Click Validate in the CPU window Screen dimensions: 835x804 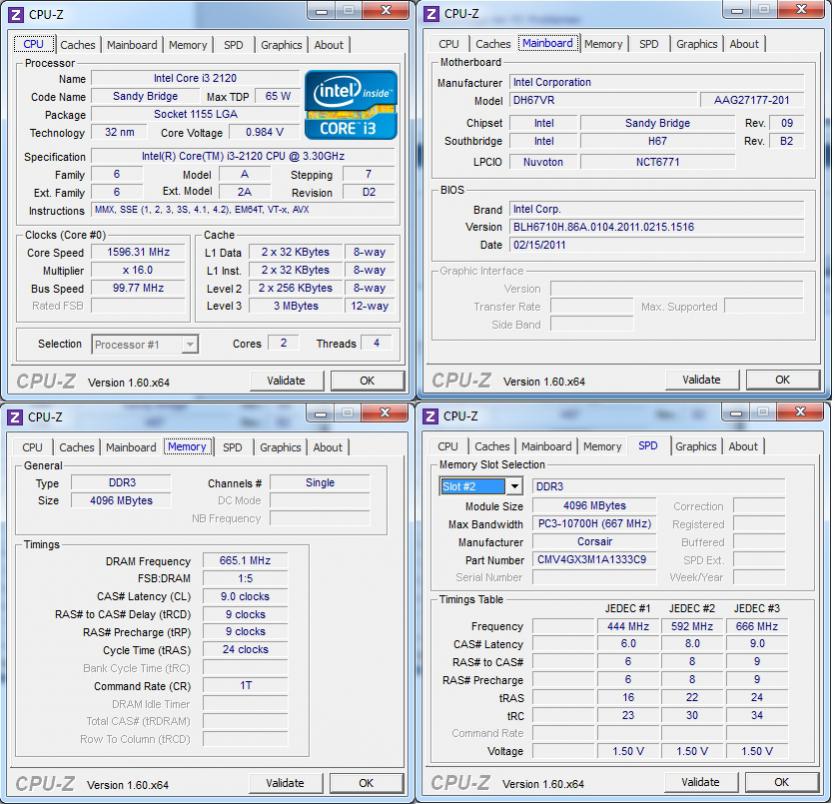pyautogui.click(x=286, y=381)
